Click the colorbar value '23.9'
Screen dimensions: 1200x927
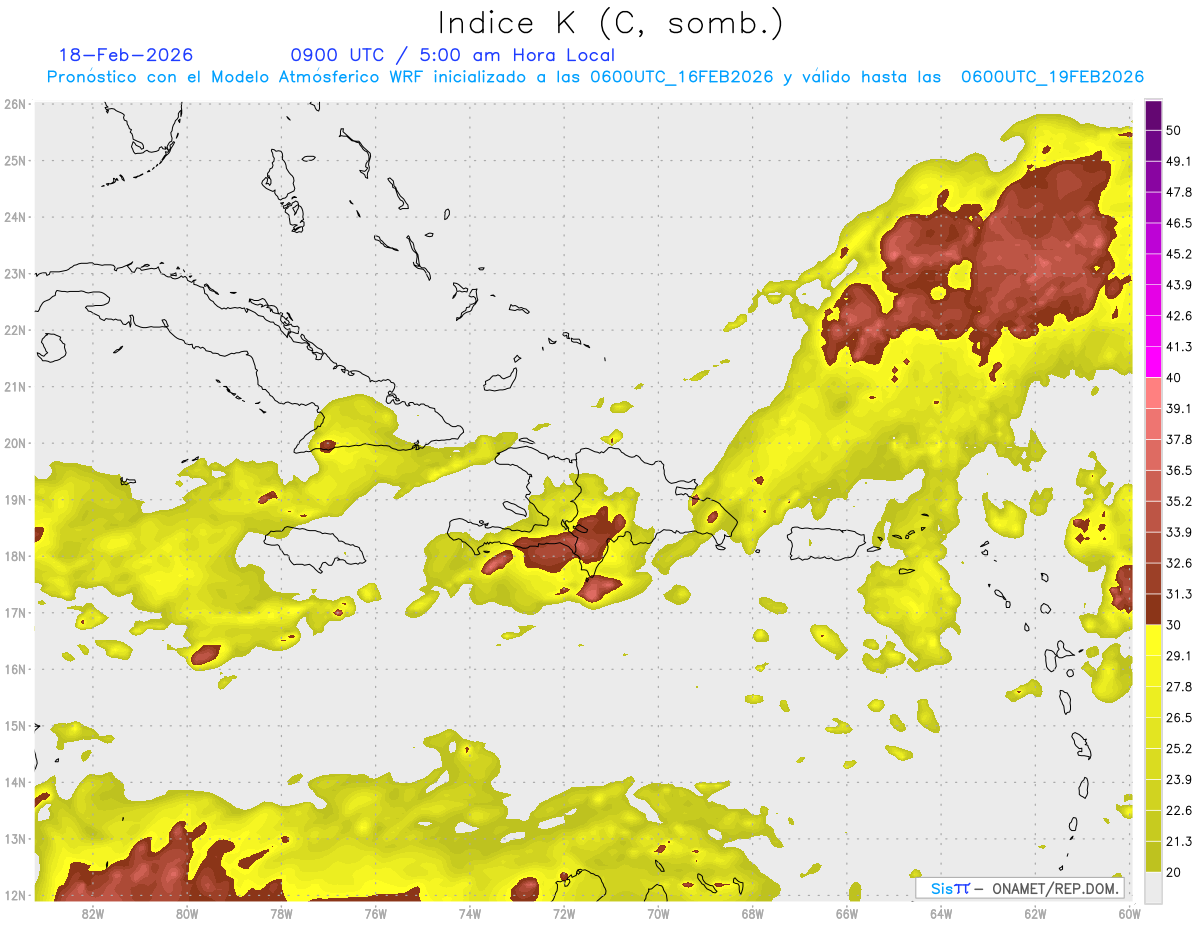tap(1178, 780)
